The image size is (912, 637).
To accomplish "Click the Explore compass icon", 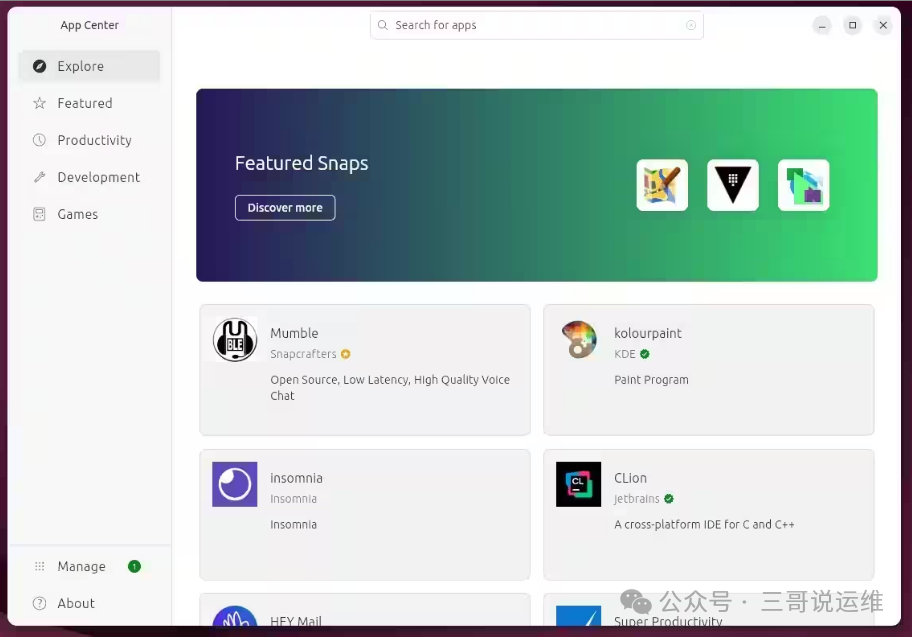I will click(x=40, y=66).
